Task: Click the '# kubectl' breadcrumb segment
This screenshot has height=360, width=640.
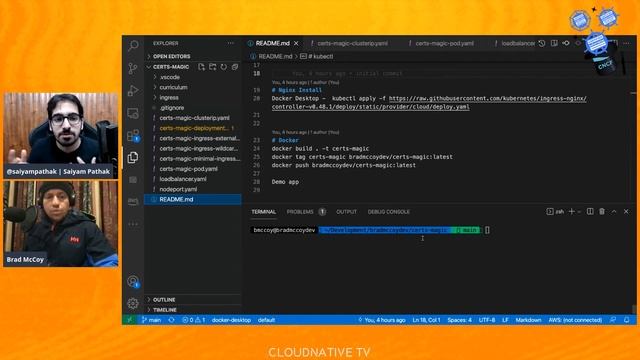Action: 317,56
